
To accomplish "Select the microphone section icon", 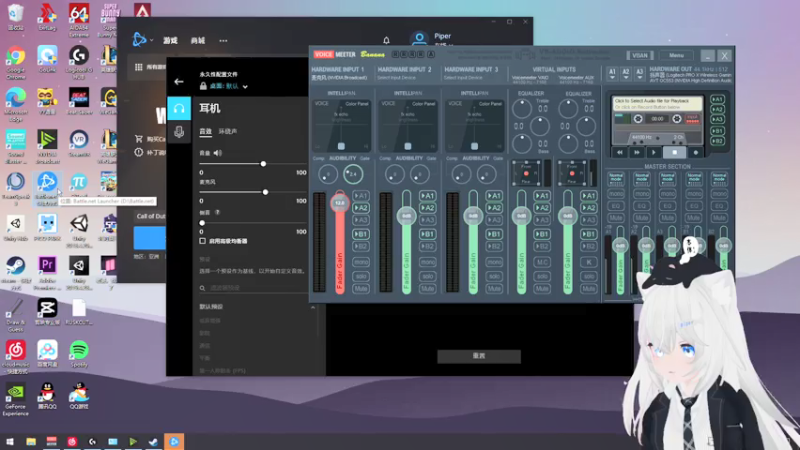I will pyautogui.click(x=179, y=132).
